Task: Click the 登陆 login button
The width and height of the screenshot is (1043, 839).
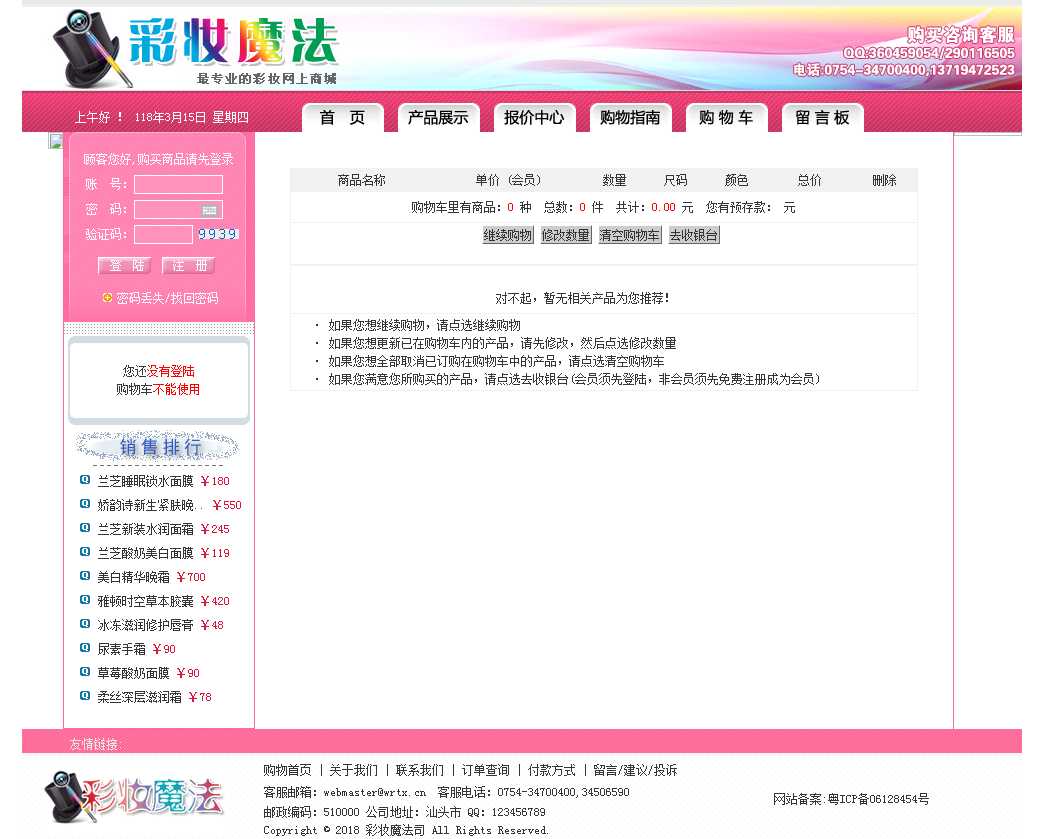Action: [x=125, y=265]
